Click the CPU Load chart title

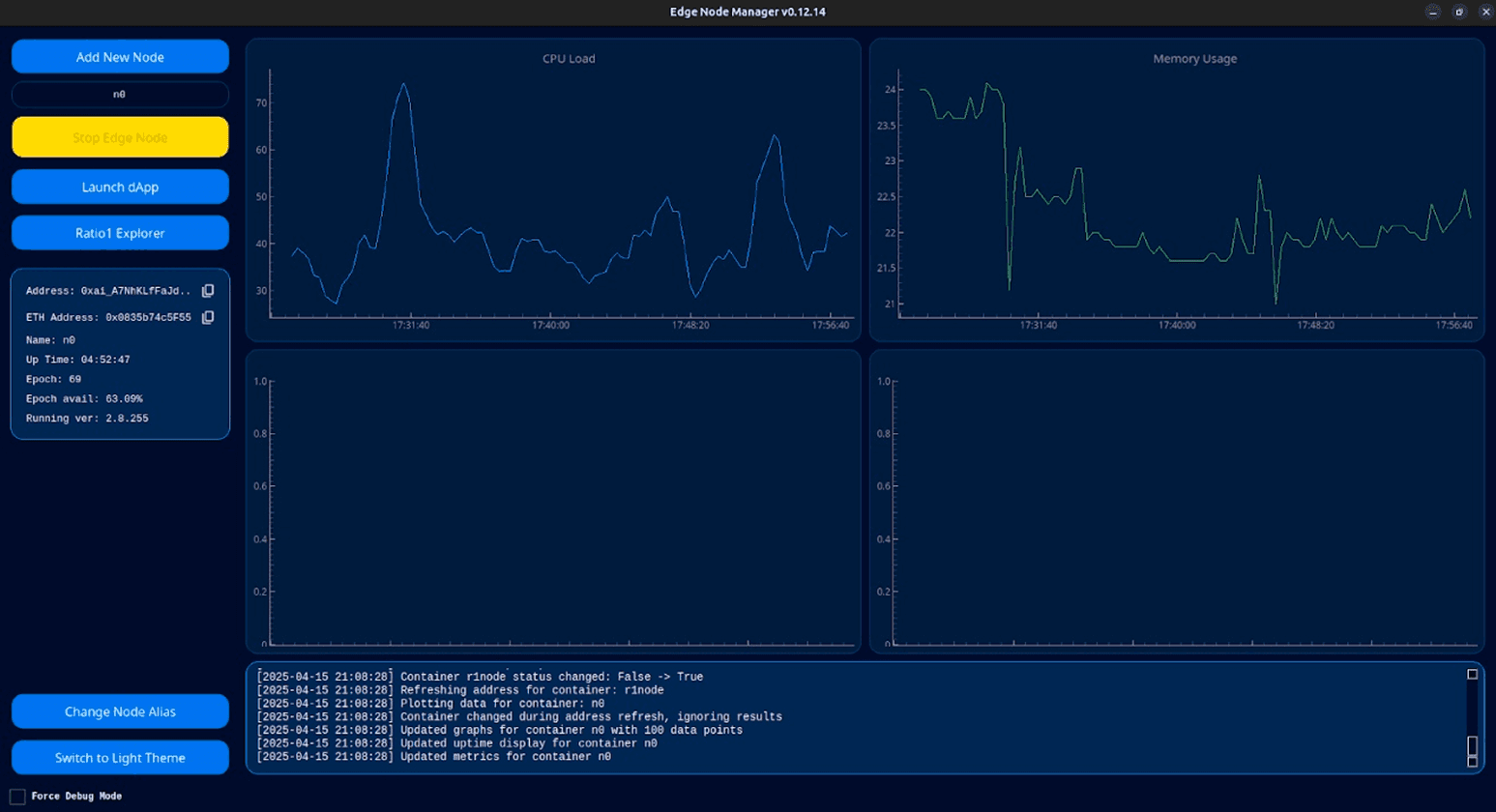(569, 59)
